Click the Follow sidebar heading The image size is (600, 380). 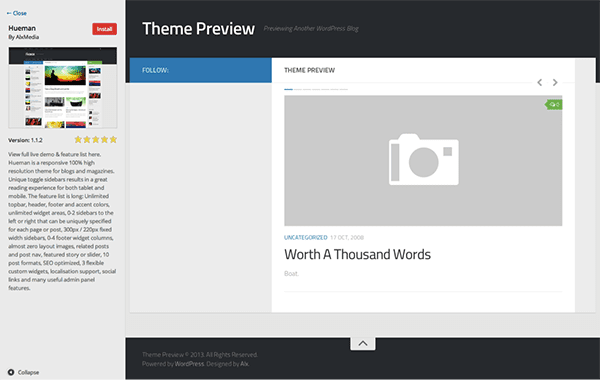(155, 70)
